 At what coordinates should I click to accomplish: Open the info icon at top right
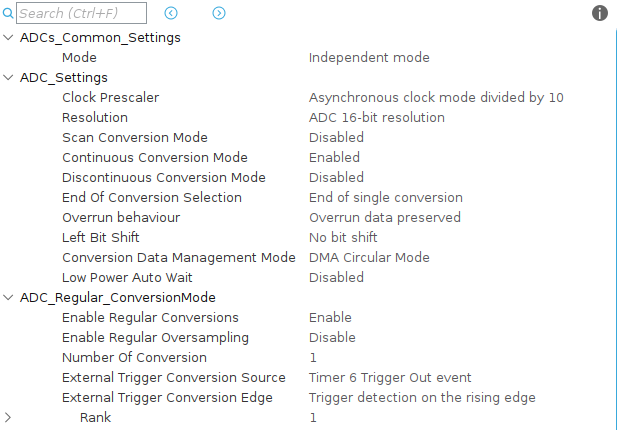click(x=600, y=13)
